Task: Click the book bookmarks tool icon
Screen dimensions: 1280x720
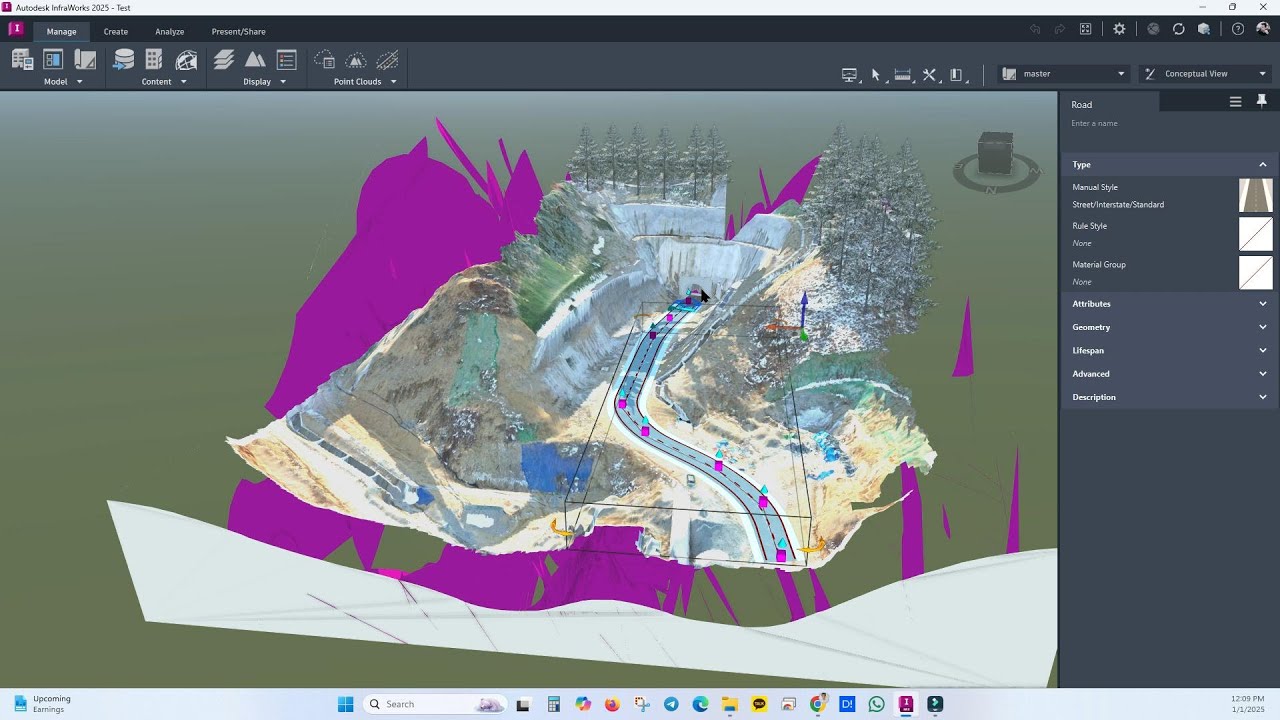Action: pyautogui.click(x=956, y=74)
